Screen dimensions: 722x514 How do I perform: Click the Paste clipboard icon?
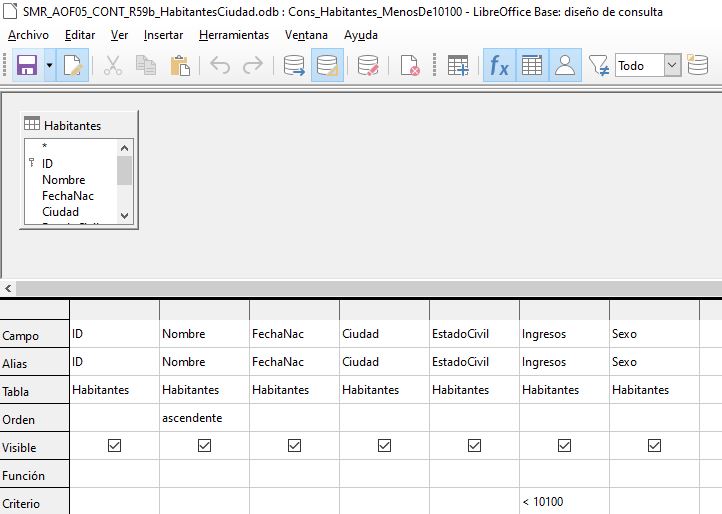[x=180, y=65]
